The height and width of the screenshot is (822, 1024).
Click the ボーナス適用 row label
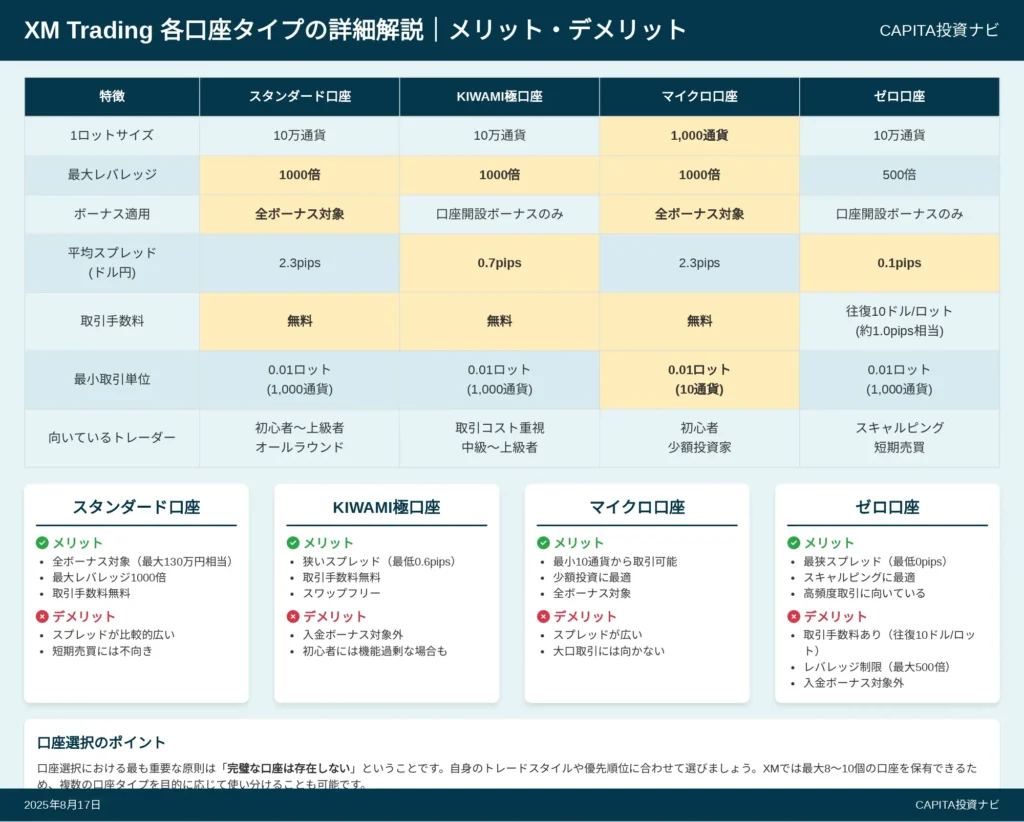112,214
